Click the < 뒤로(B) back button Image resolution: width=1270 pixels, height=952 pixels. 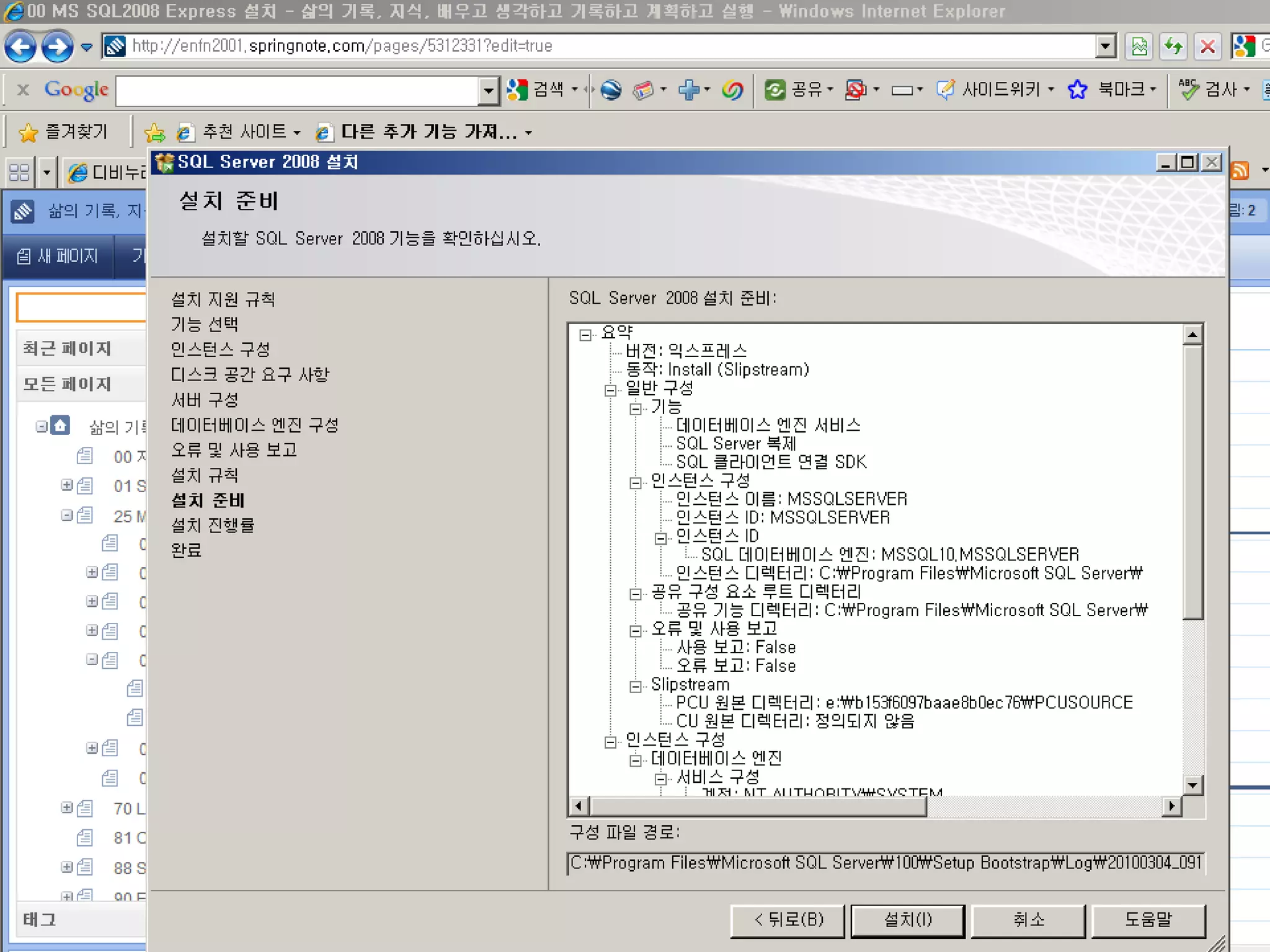click(x=788, y=920)
